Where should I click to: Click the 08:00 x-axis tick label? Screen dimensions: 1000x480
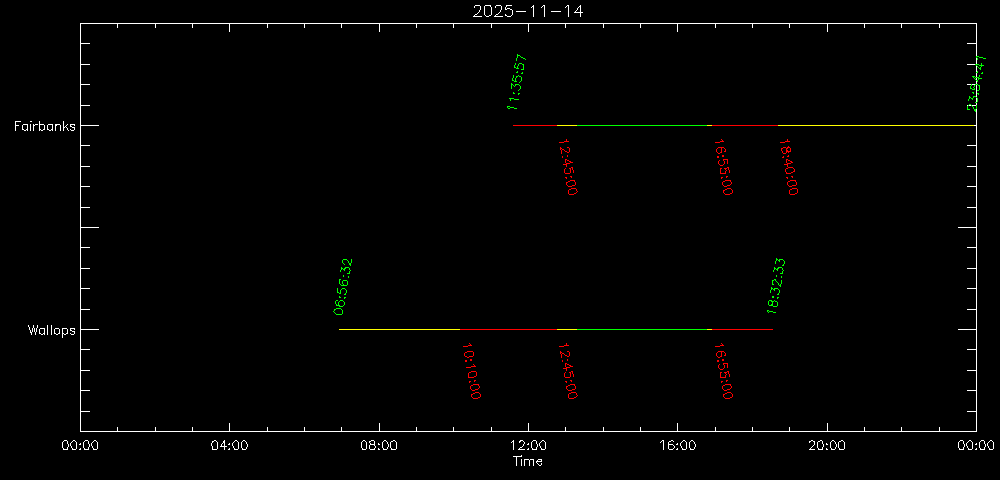[378, 446]
